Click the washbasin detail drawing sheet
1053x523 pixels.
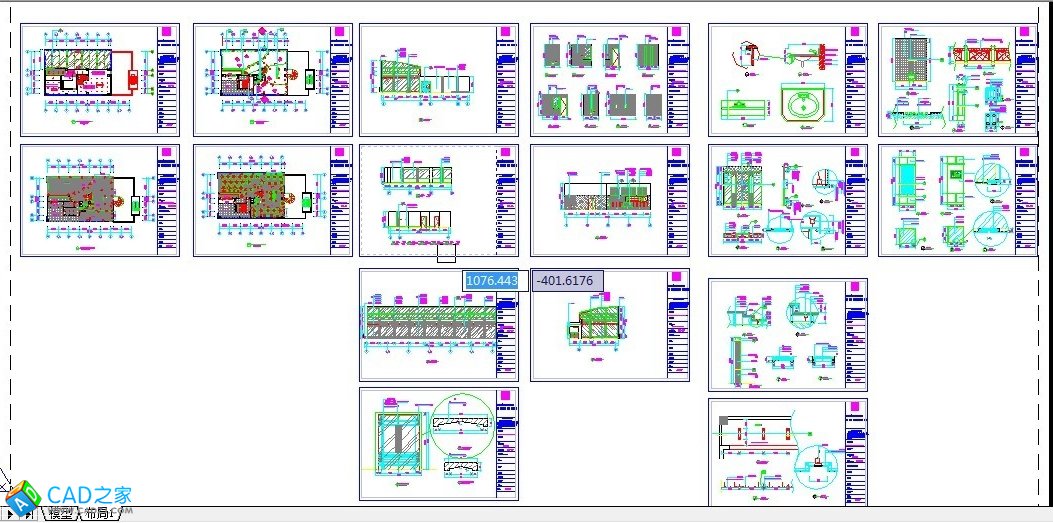tap(787, 80)
